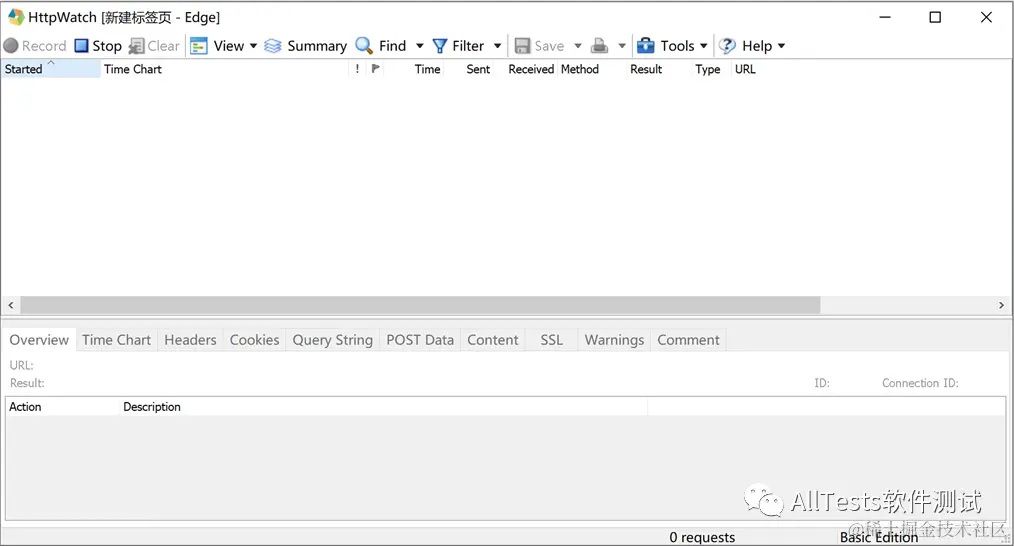Click the exclamation mark column header
Screen dimensions: 1014x546
(358, 69)
